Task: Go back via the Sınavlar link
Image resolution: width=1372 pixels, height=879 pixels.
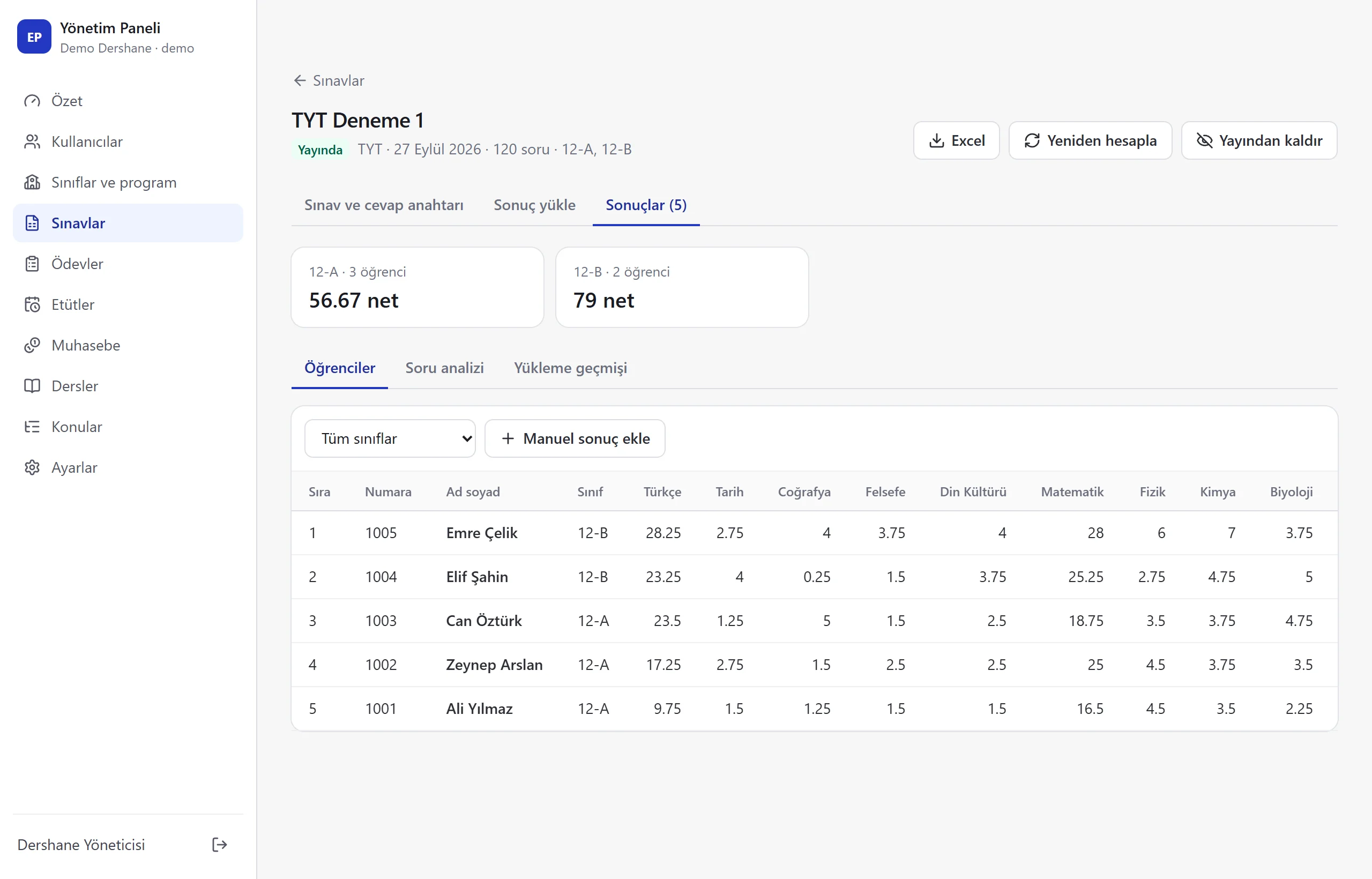Action: pos(329,80)
